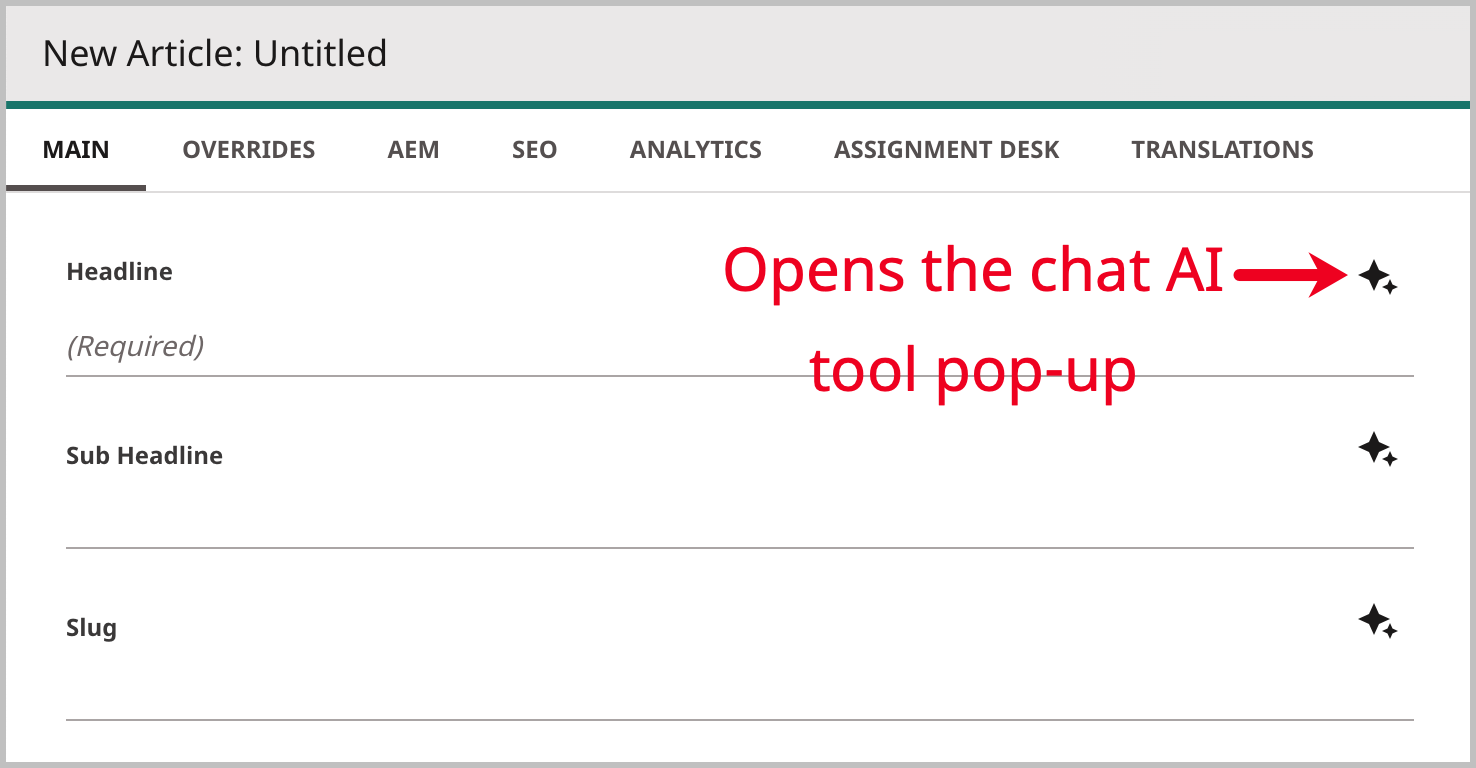This screenshot has height=768, width=1476.
Task: Open the AEM tab
Action: tap(414, 150)
